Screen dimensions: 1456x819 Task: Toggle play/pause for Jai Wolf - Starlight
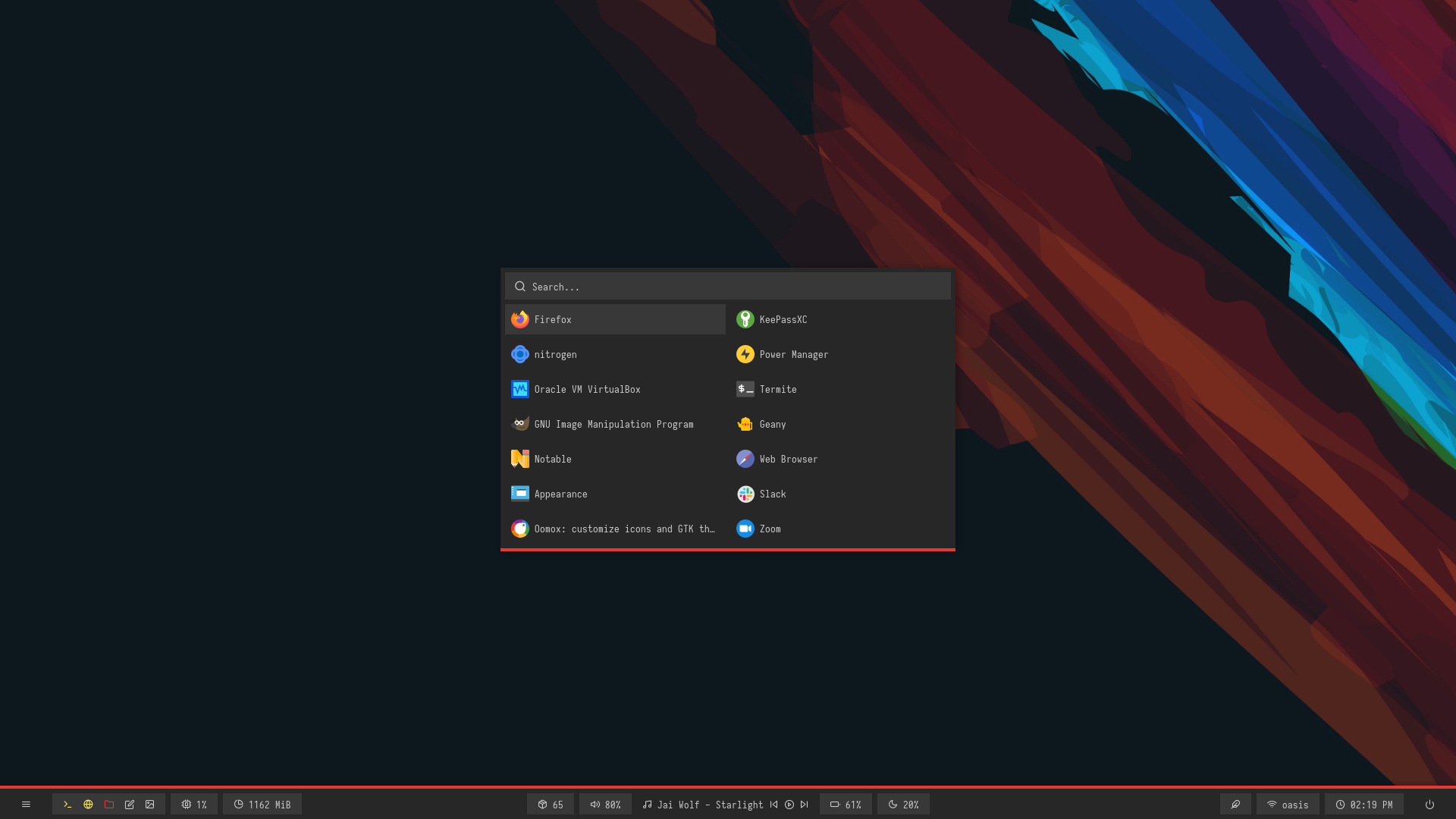(789, 805)
